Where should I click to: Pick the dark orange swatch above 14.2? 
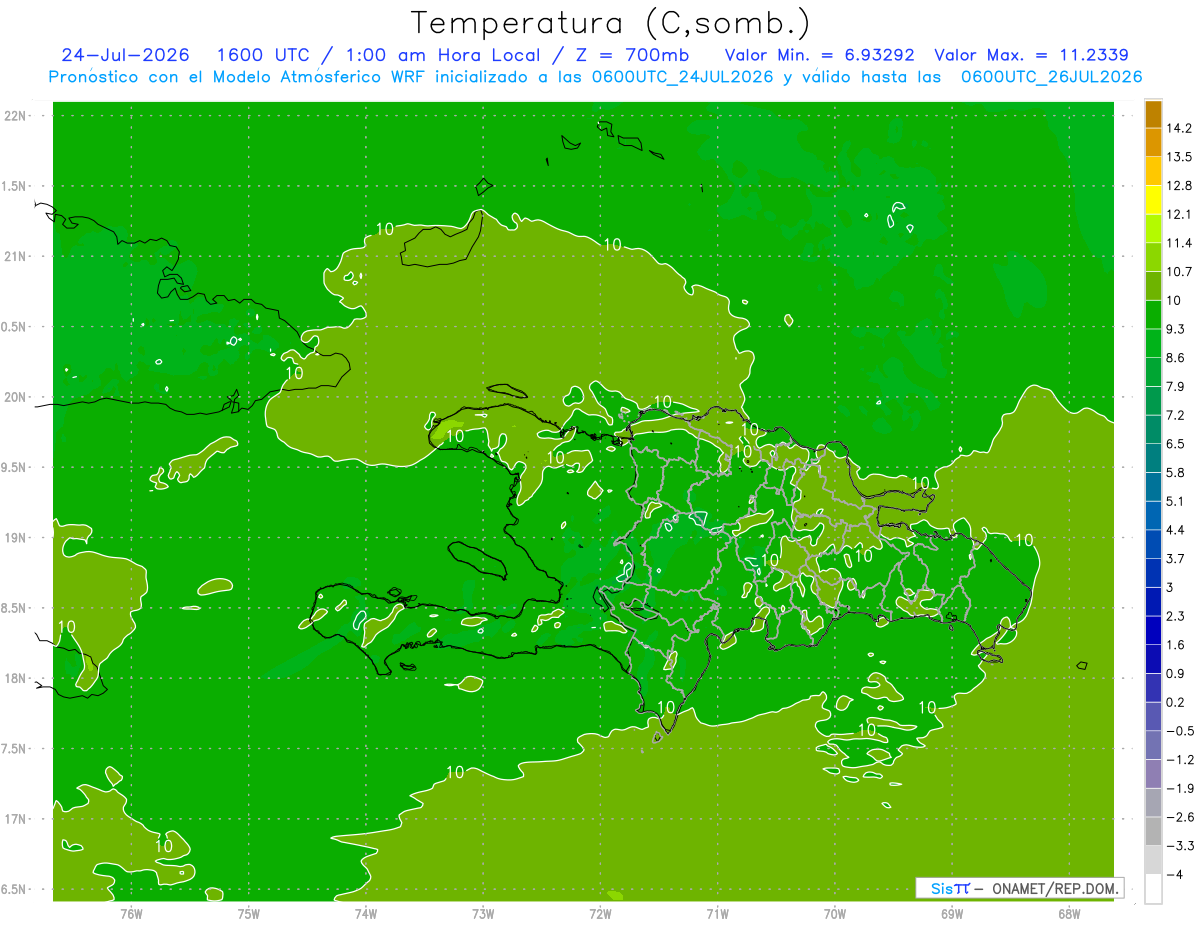pos(1153,114)
